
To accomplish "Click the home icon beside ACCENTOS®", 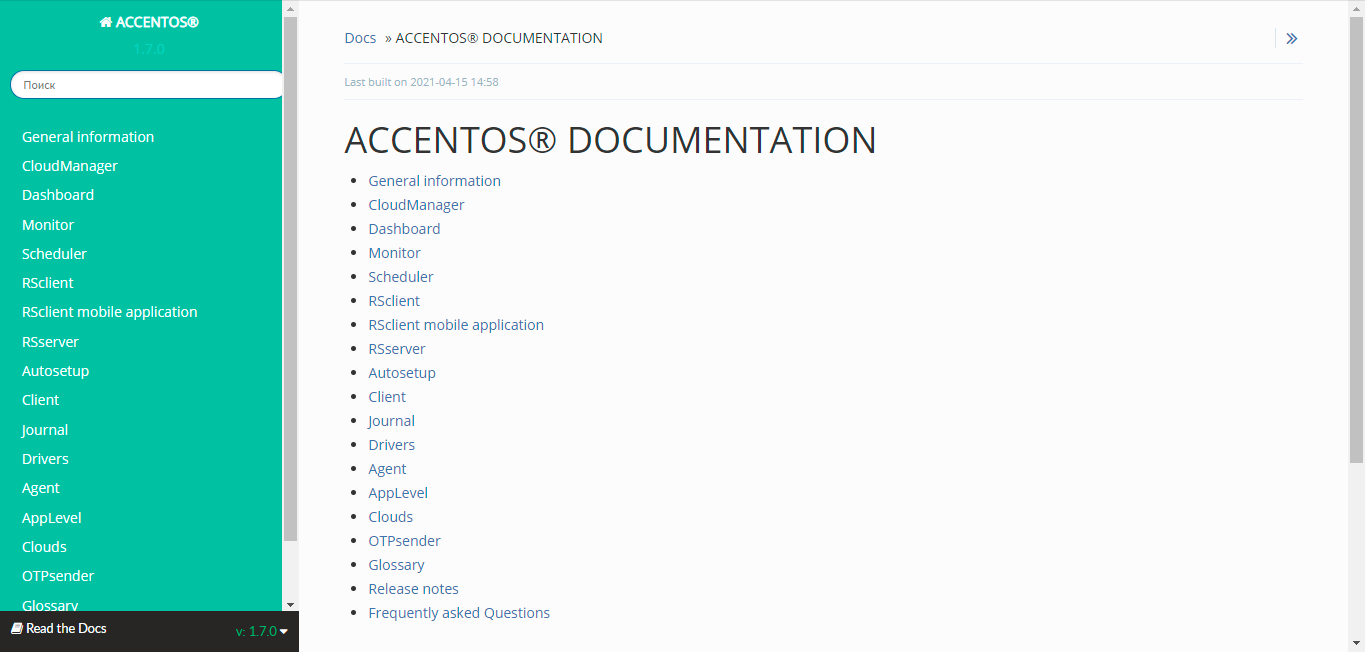I will [105, 22].
